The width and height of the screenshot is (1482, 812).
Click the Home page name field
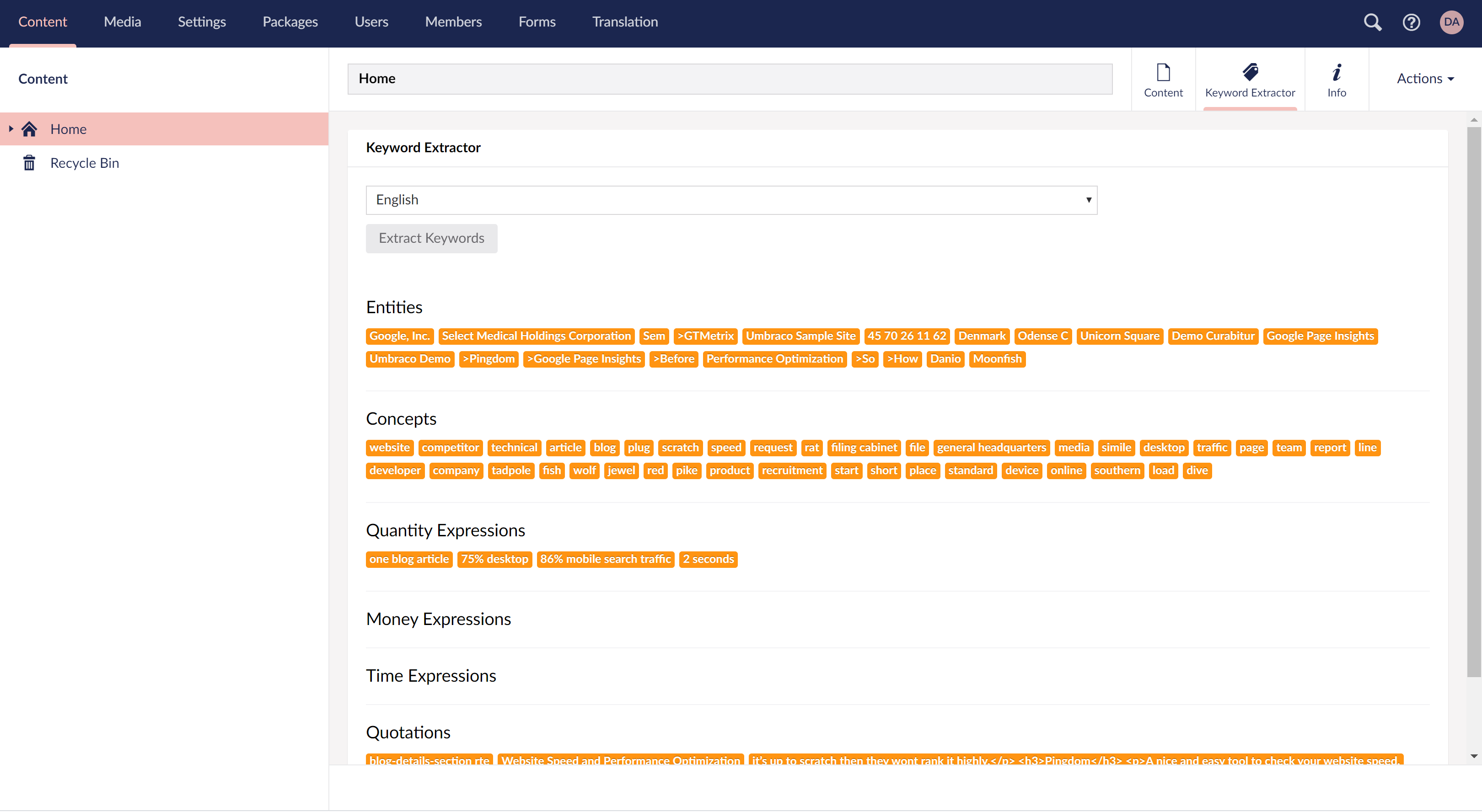click(729, 79)
